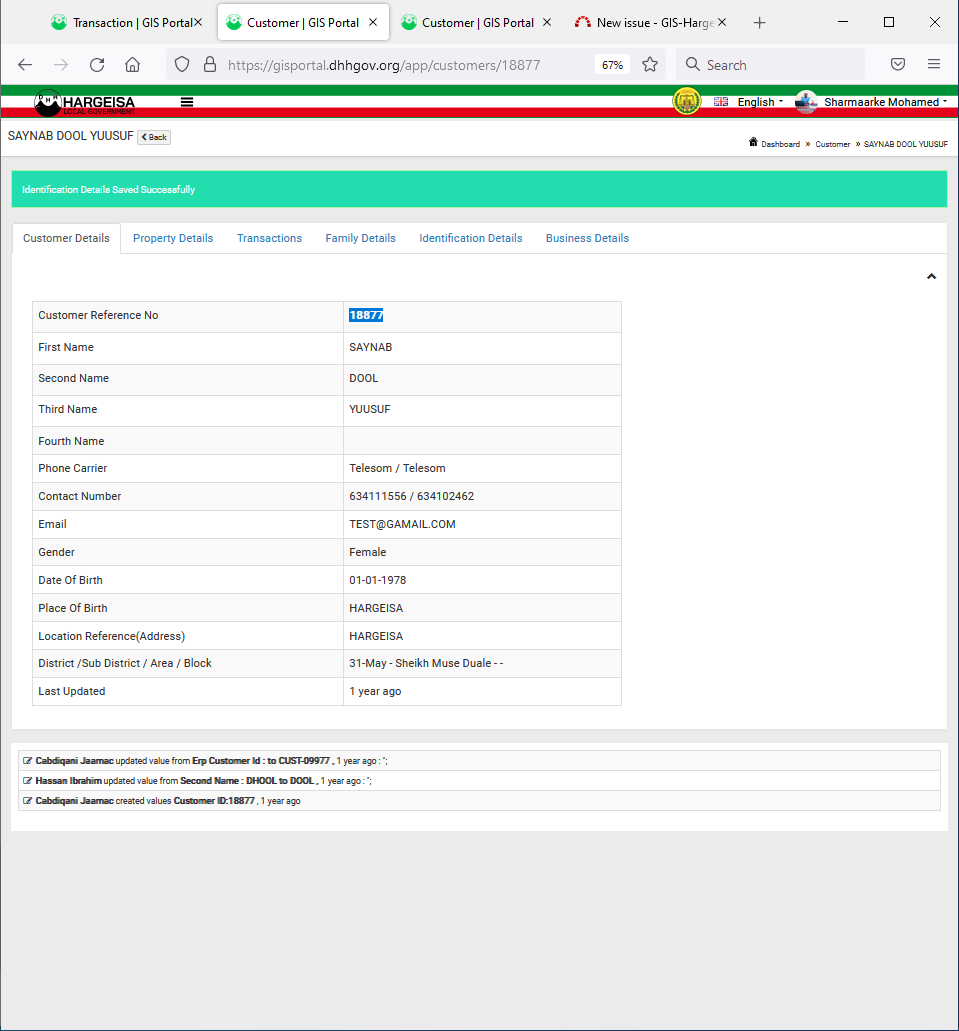This screenshot has width=959, height=1031.
Task: Click the SAYNAB DOOL YUUSUF page heading
Action: tap(70, 135)
